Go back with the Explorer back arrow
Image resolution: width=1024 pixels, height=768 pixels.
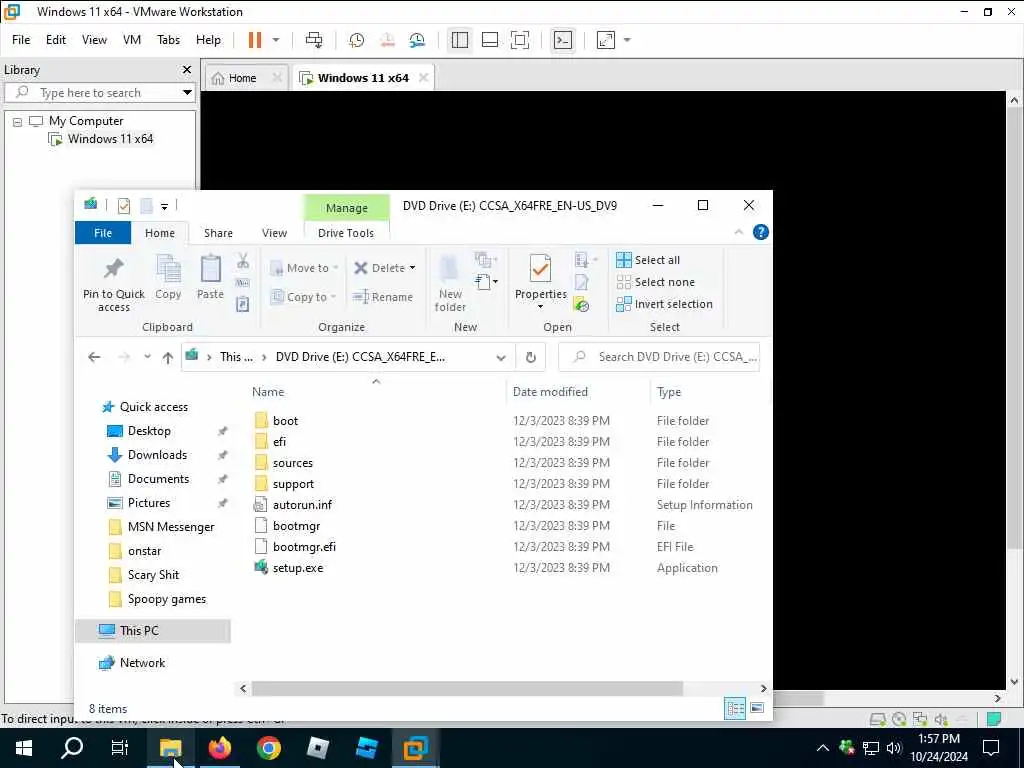tap(94, 357)
